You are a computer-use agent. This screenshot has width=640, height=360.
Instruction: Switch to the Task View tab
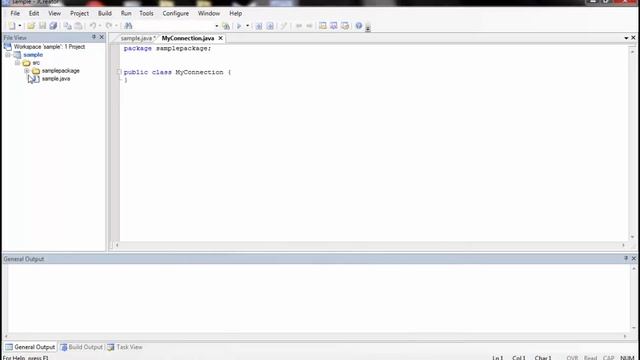(x=125, y=347)
